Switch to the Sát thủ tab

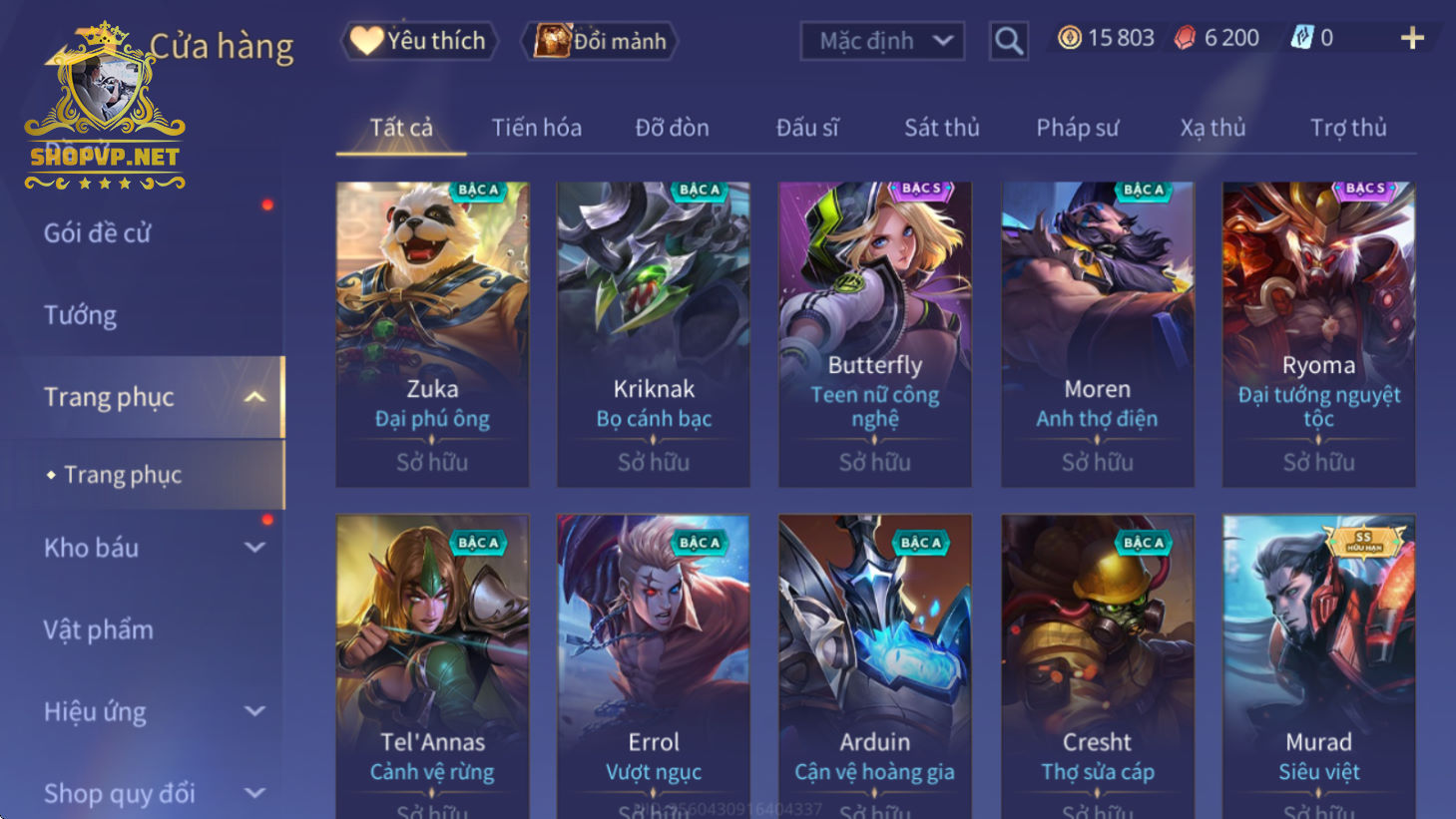click(941, 128)
